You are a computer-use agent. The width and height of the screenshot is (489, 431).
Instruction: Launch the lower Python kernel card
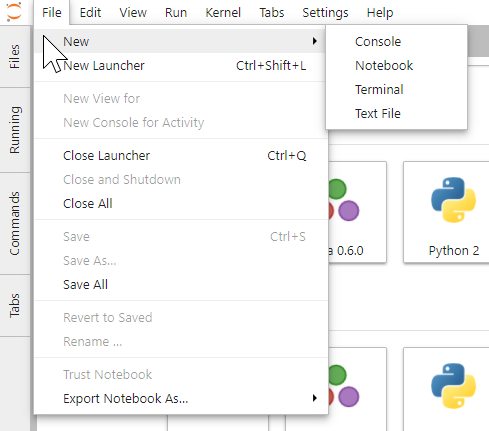click(446, 389)
